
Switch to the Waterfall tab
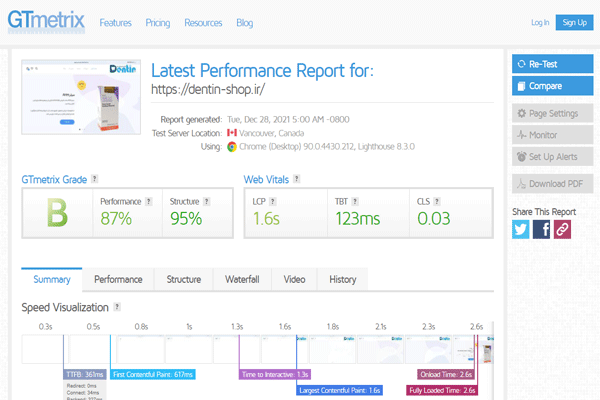point(242,279)
